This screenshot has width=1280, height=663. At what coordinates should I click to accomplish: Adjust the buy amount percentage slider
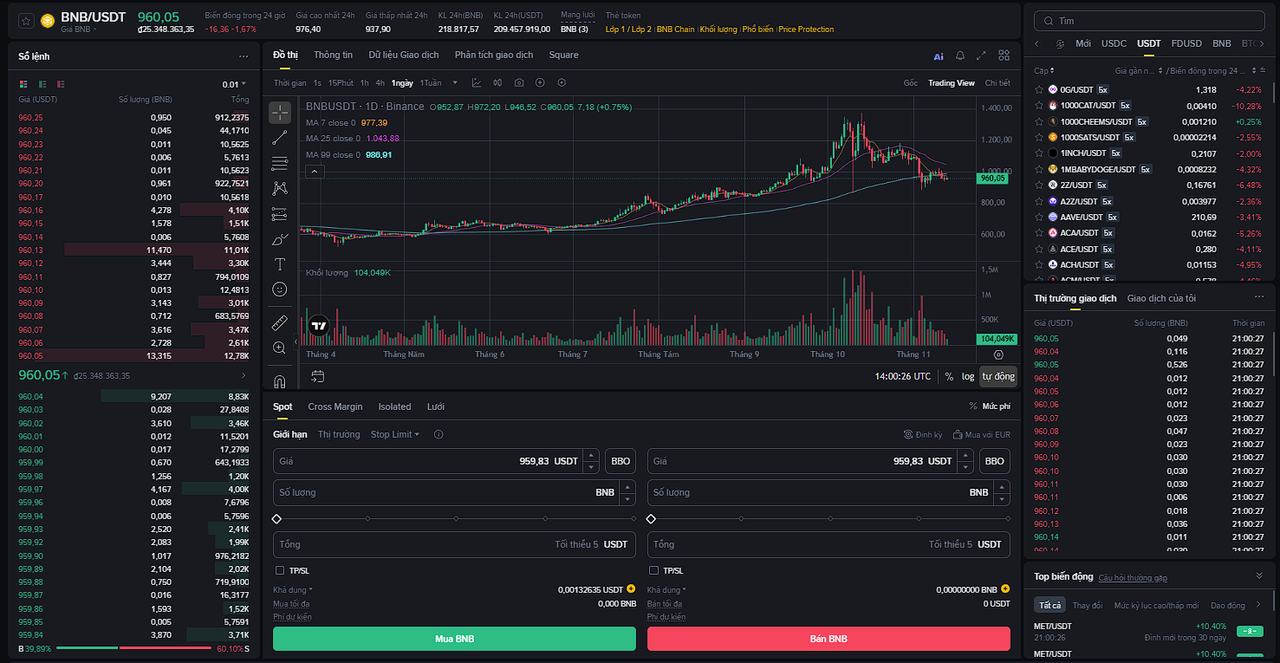(454, 519)
